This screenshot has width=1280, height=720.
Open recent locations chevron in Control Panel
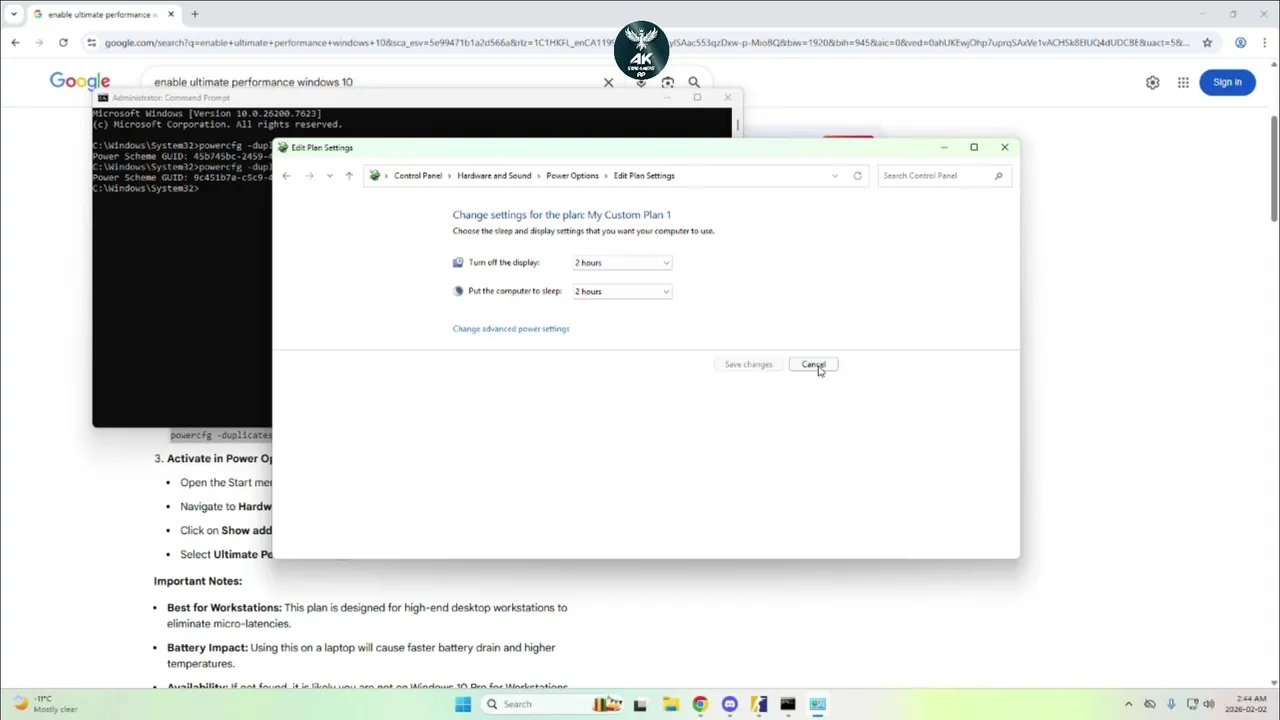pos(330,176)
